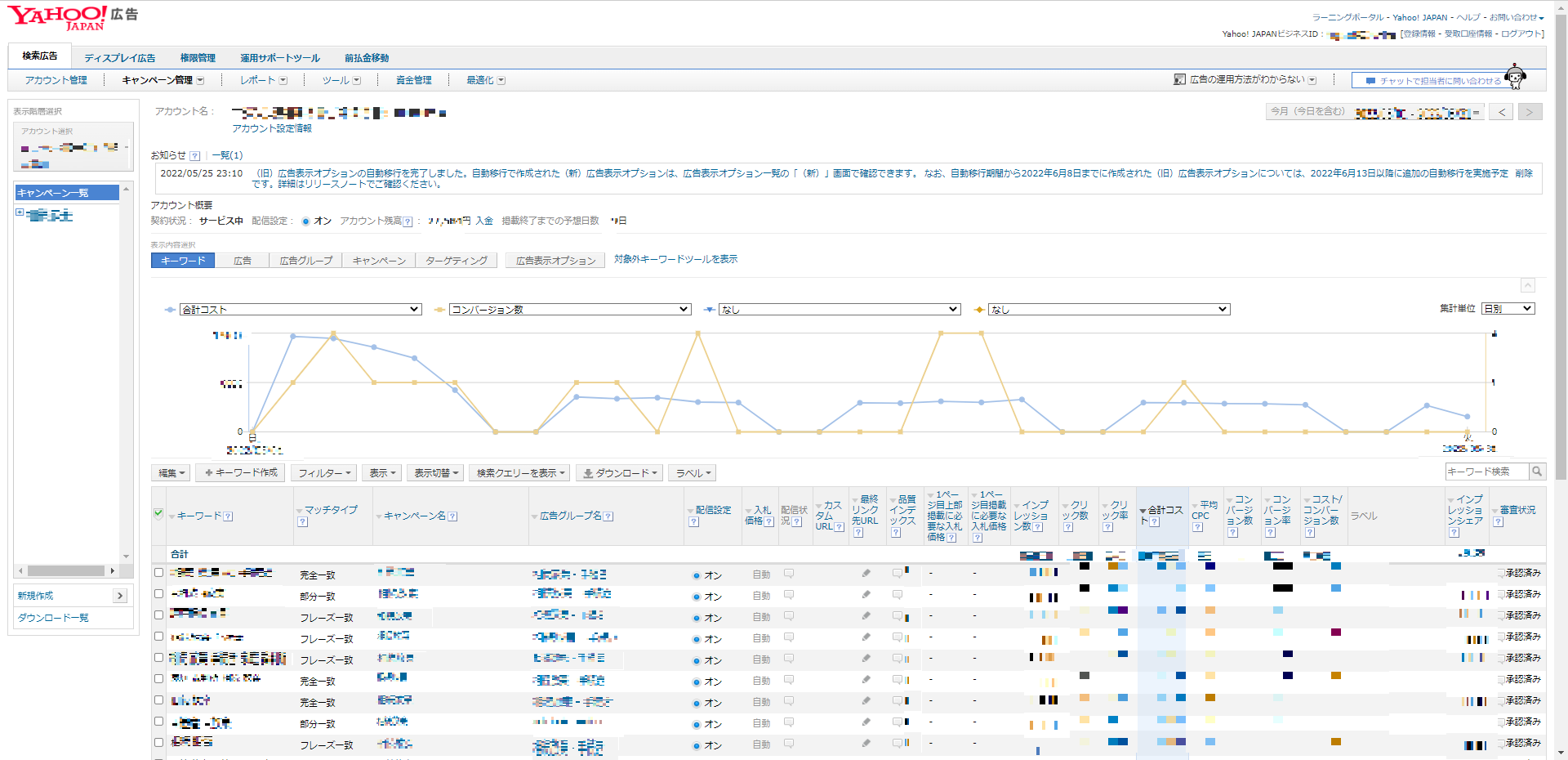
Task: Tick the checkbox of the second keyword row
Action: (158, 594)
